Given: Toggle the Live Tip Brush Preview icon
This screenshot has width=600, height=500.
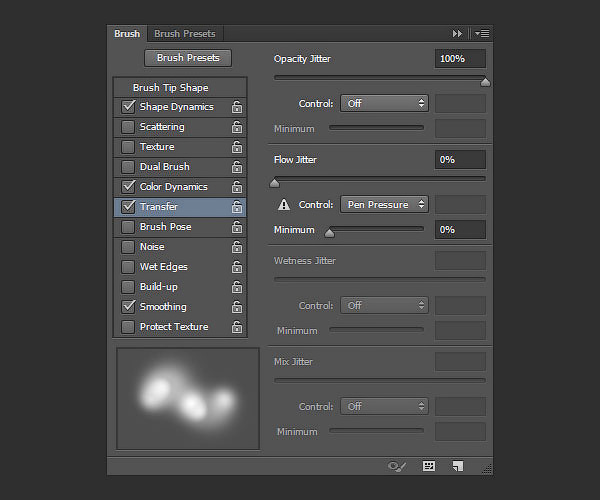Looking at the screenshot, I should point(396,466).
